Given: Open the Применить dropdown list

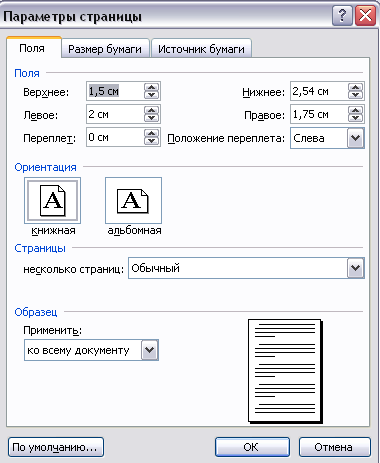Looking at the screenshot, I should pos(149,350).
